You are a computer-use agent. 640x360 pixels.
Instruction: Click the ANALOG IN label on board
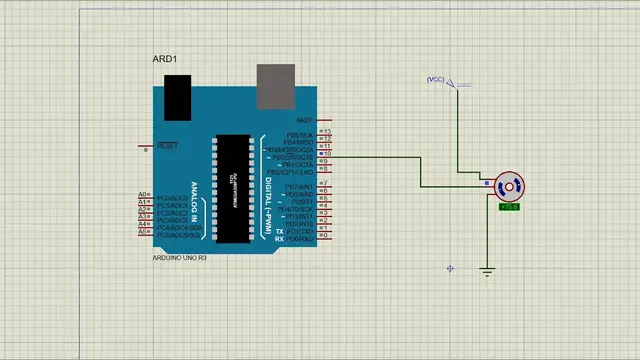tap(194, 202)
